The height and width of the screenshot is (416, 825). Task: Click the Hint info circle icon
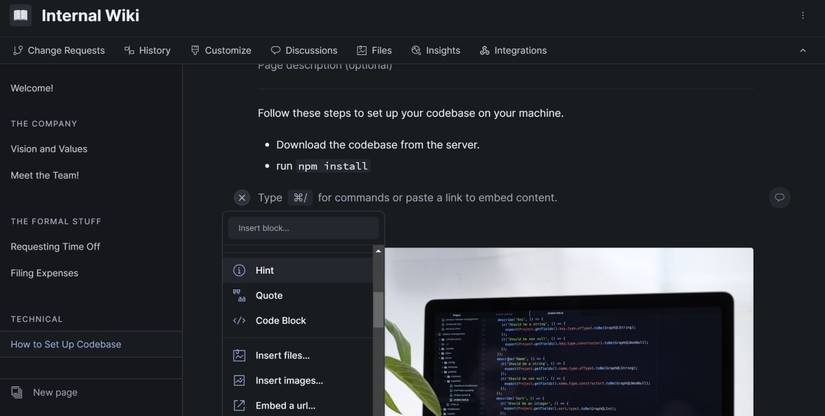[239, 270]
